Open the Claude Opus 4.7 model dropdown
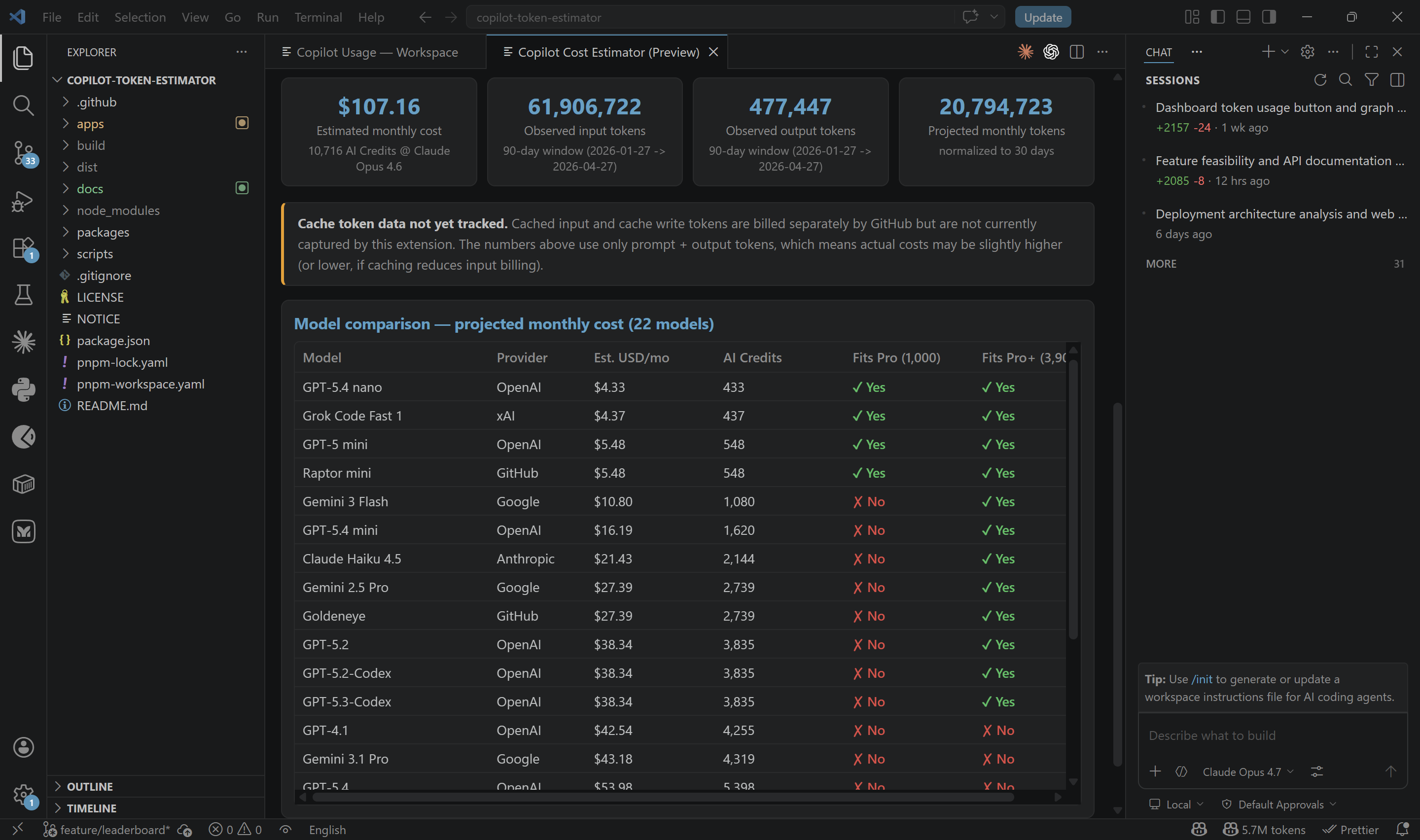Screen dimensions: 1420x840 click(1247, 771)
